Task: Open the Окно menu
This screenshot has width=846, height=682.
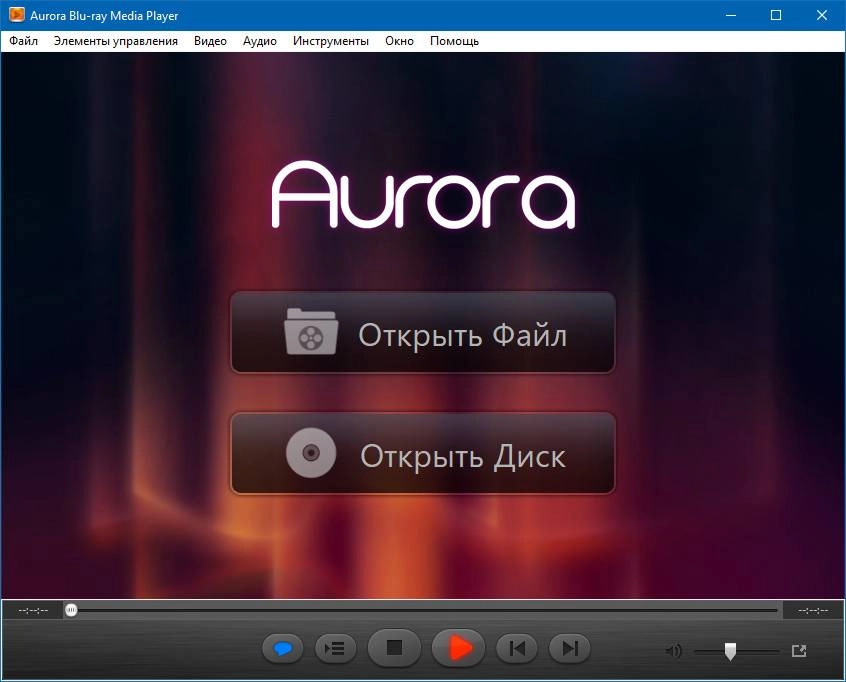Action: pos(399,41)
